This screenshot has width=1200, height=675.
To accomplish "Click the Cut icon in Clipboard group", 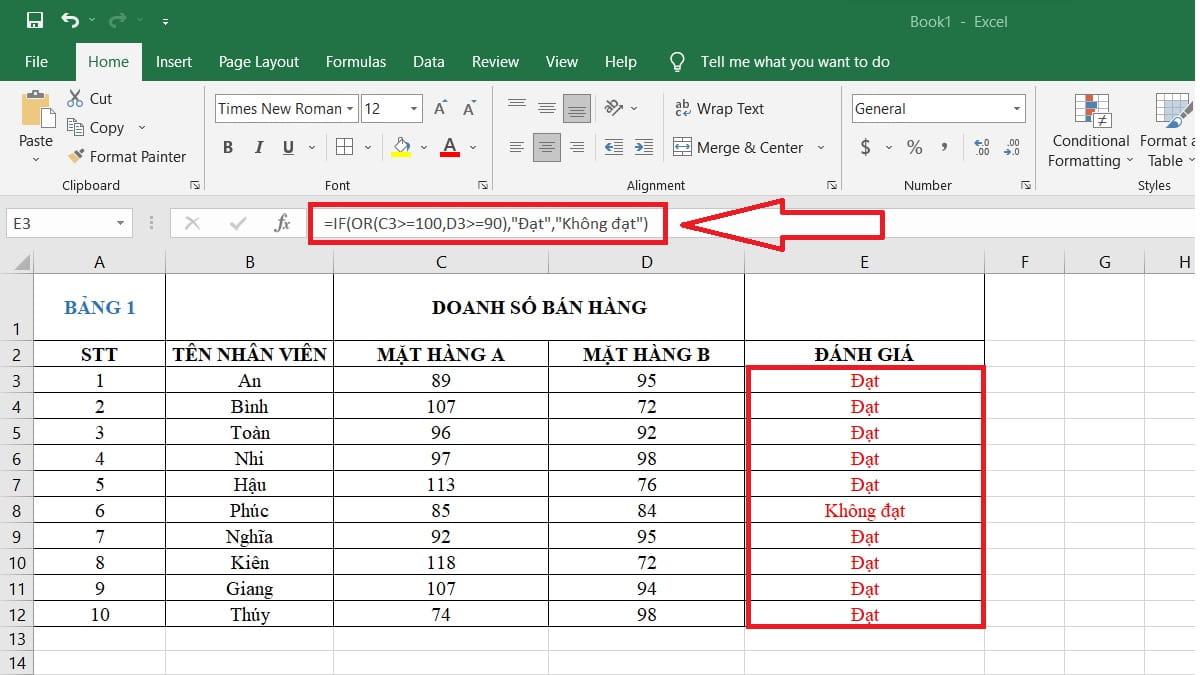I will point(76,98).
